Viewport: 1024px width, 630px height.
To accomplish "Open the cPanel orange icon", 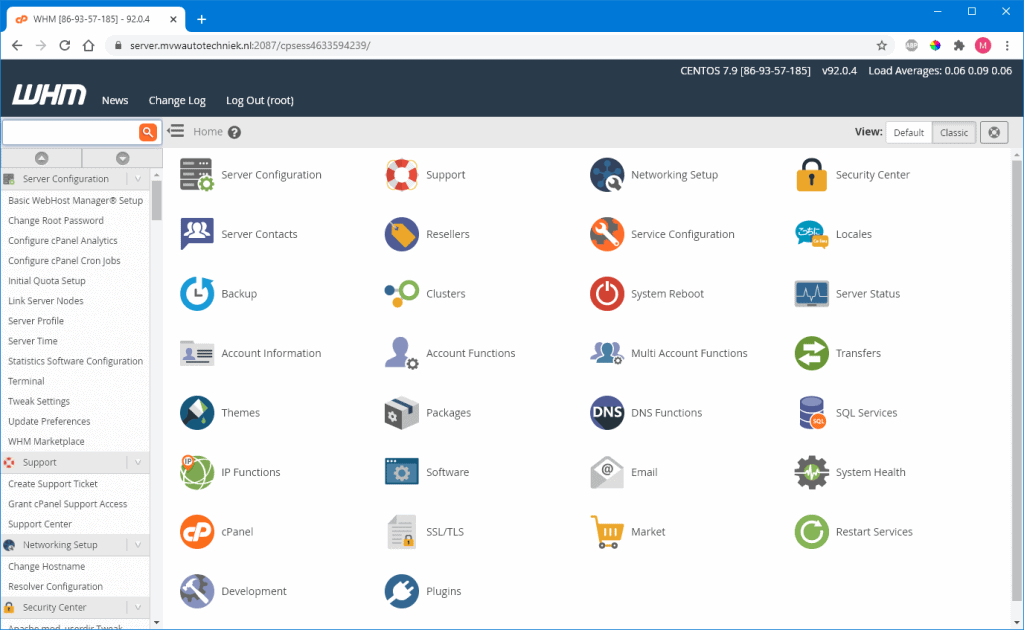I will click(x=197, y=531).
